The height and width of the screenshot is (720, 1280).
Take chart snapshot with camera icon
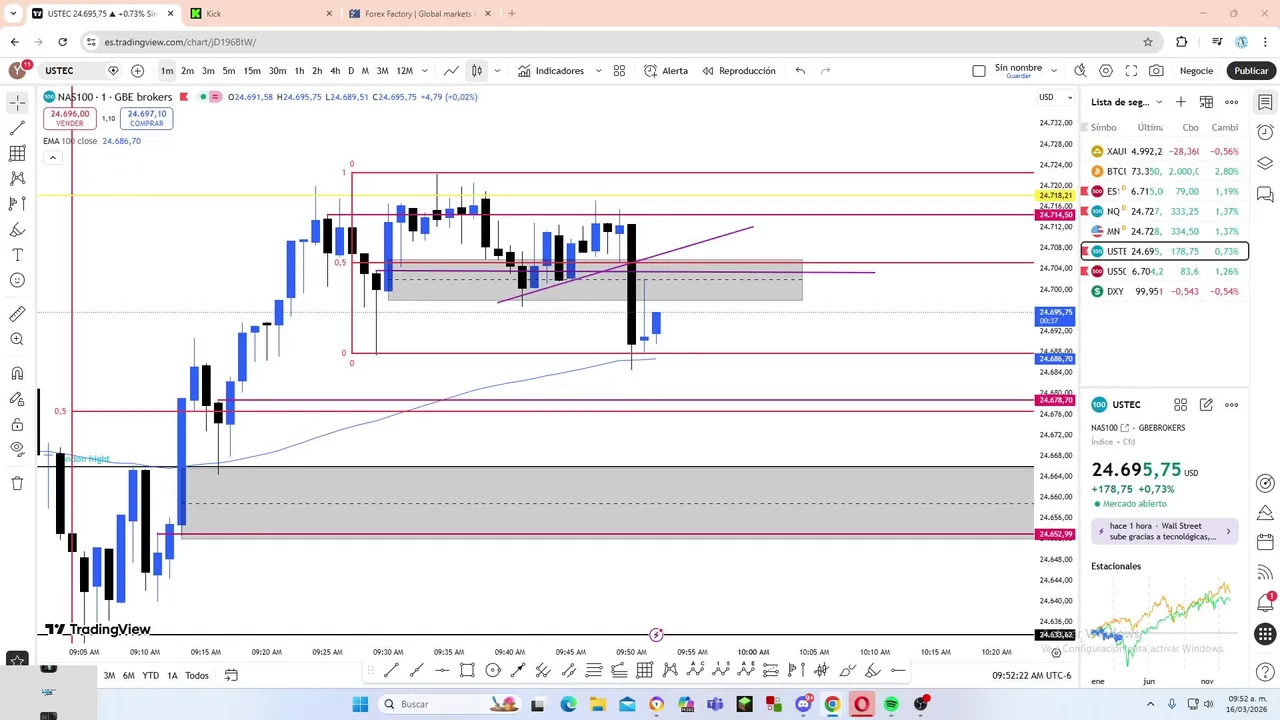coord(1156,71)
